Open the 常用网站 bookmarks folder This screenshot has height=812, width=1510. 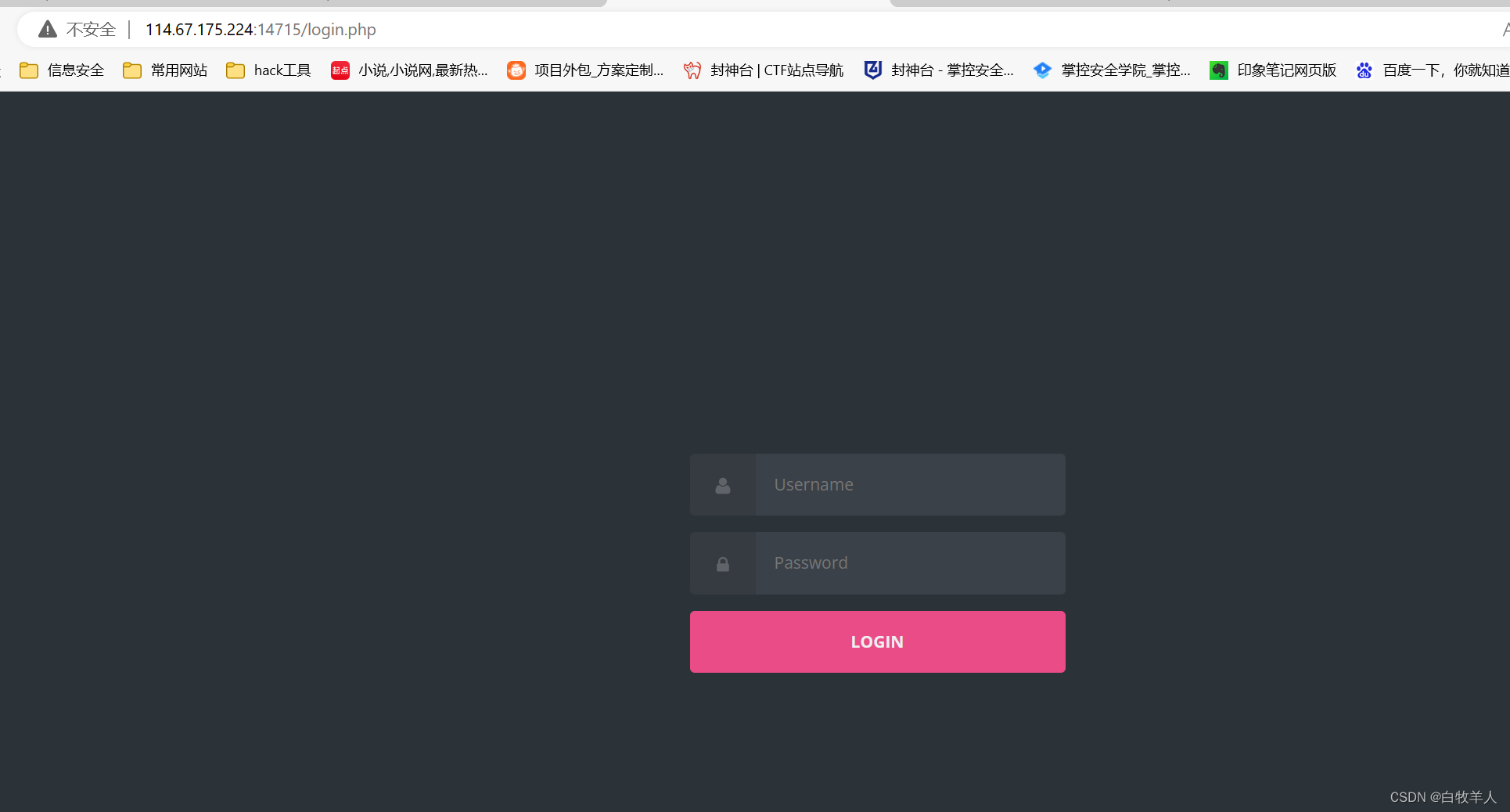tap(165, 70)
